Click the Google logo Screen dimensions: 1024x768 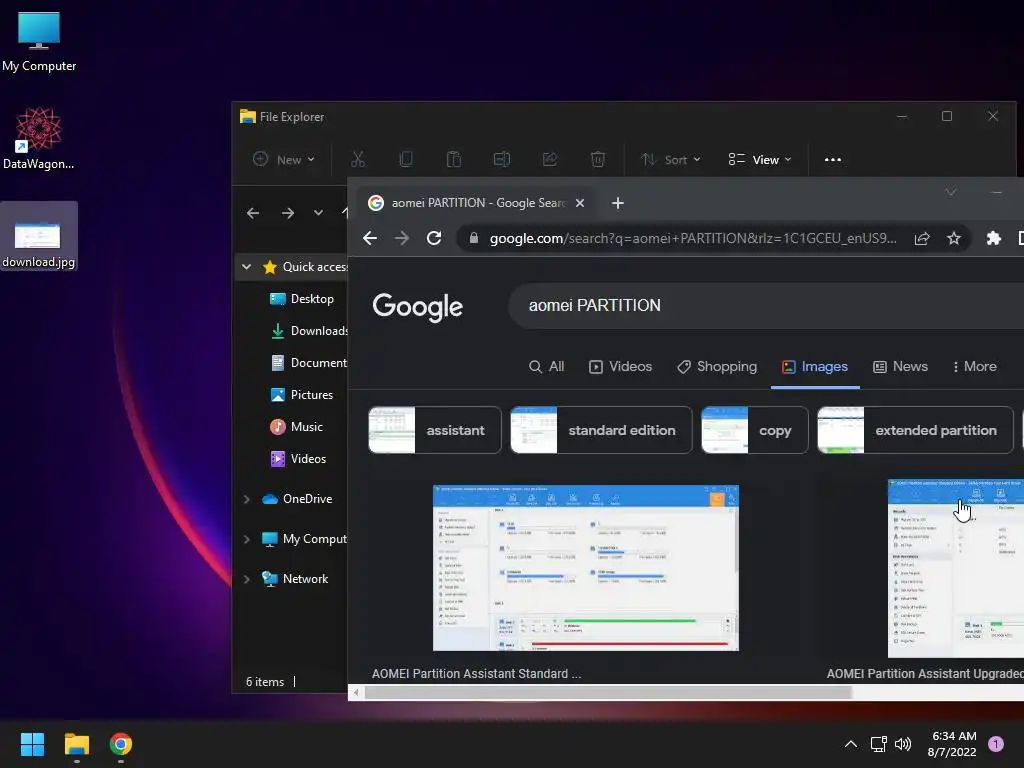[417, 307]
